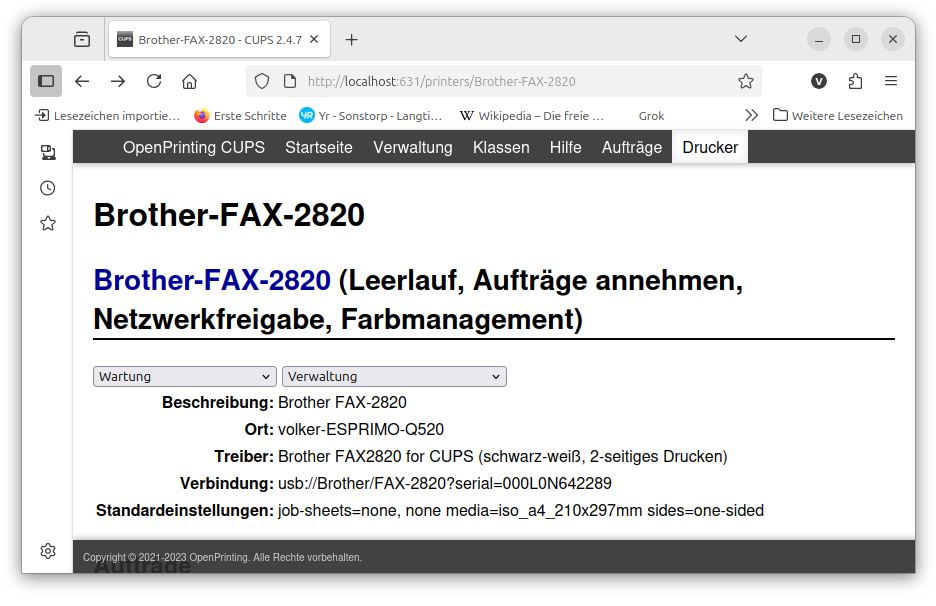Open a new browser tab
This screenshot has height=606, width=936.
coord(352,39)
